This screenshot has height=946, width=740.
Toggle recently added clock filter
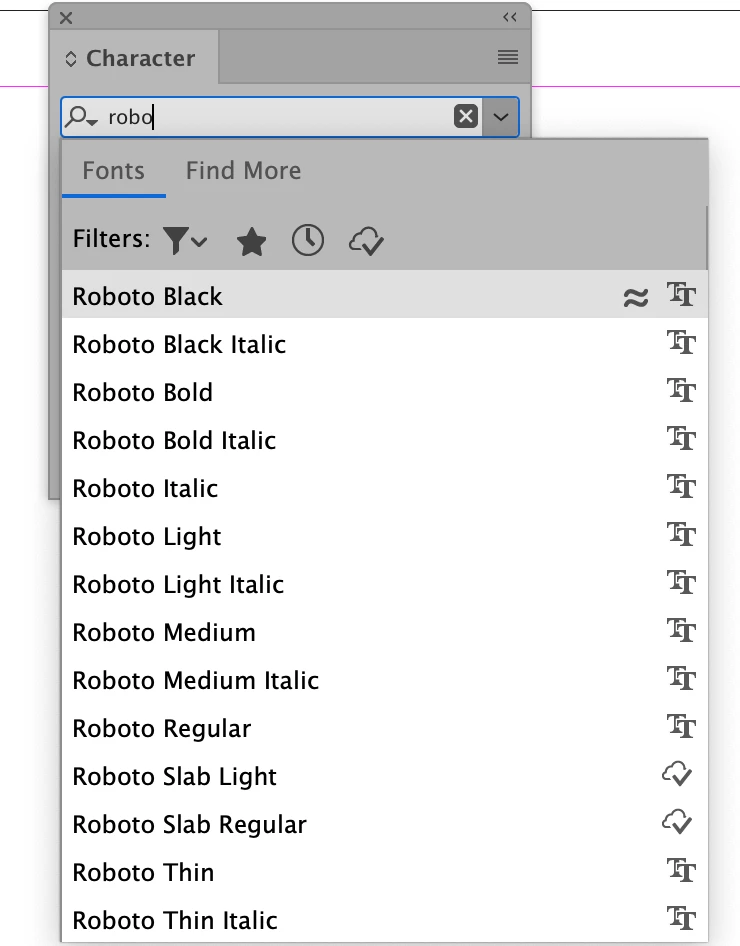[308, 241]
